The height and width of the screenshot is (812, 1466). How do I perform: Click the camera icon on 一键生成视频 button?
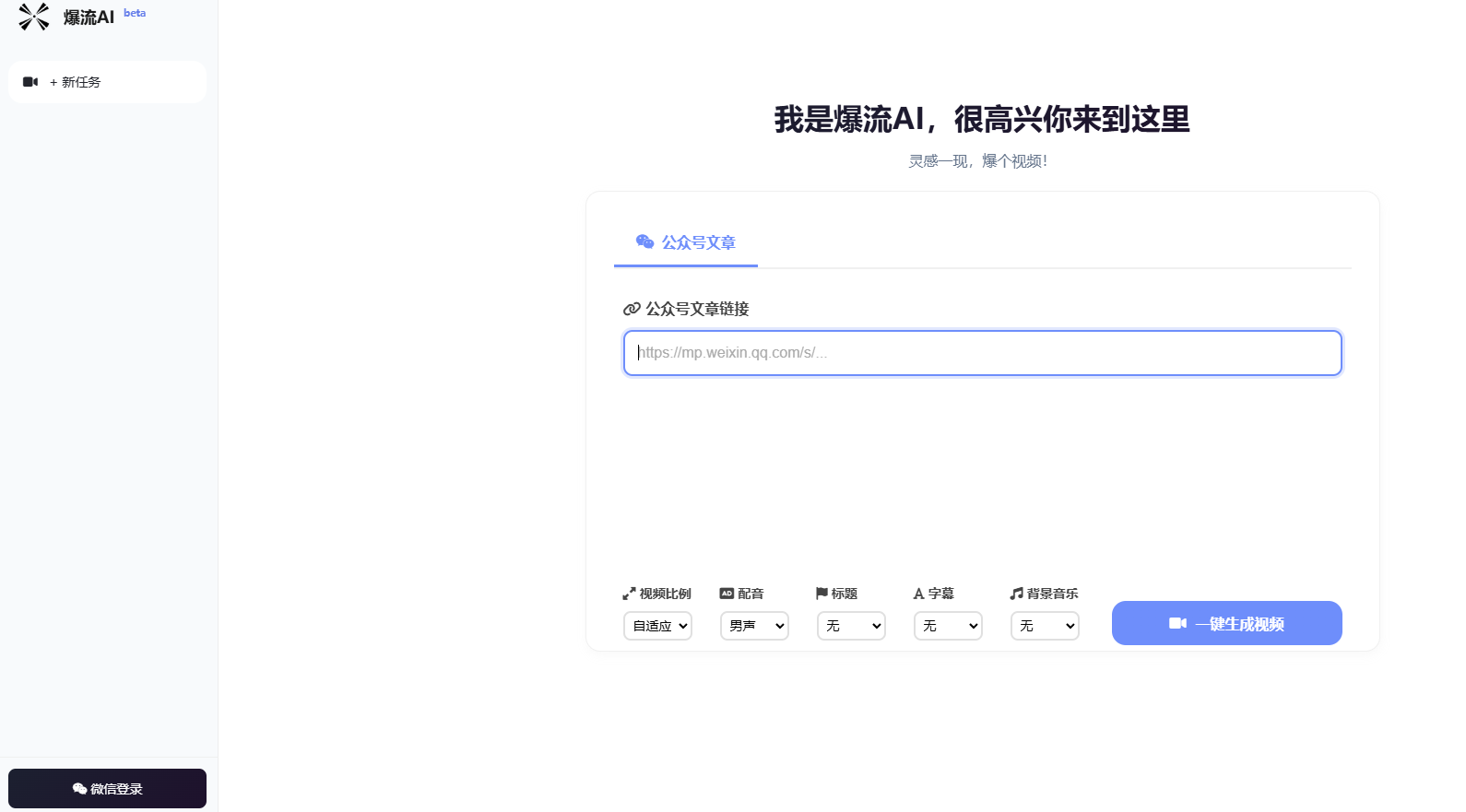point(1177,623)
